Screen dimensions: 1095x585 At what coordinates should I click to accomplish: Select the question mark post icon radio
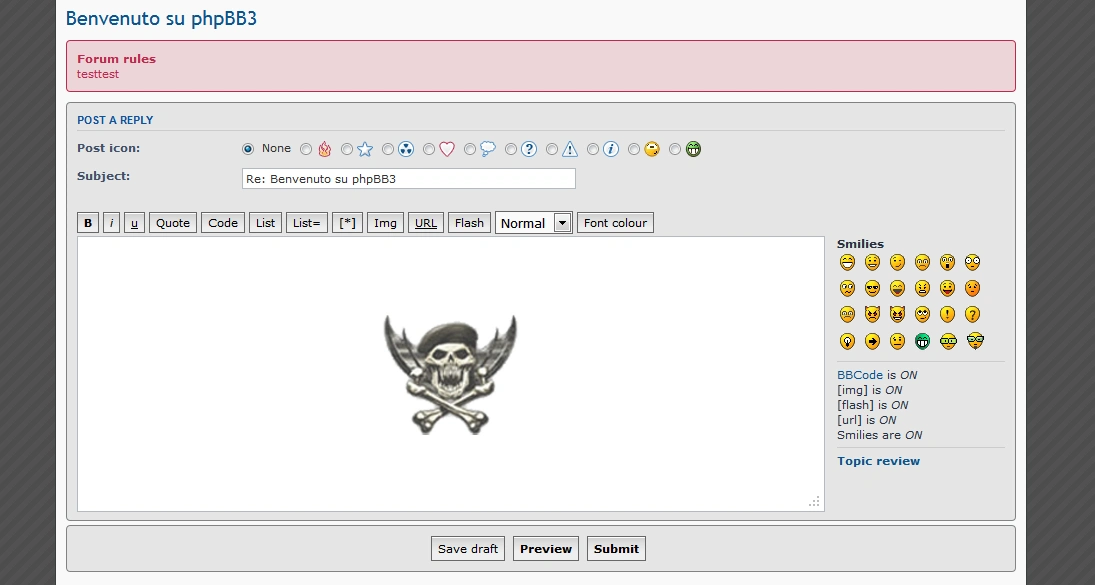click(x=510, y=149)
